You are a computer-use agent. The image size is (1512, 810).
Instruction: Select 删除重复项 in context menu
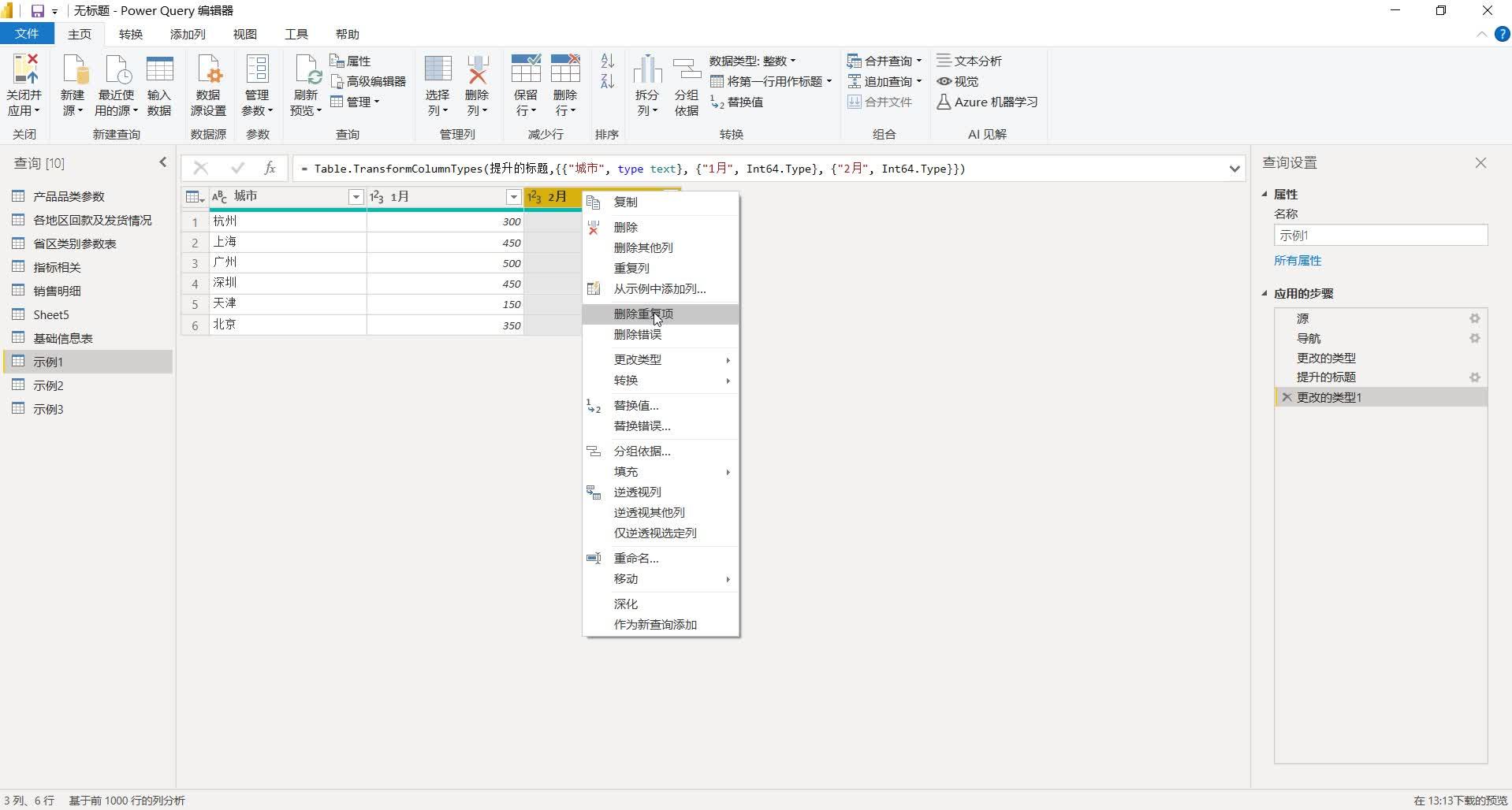661,314
